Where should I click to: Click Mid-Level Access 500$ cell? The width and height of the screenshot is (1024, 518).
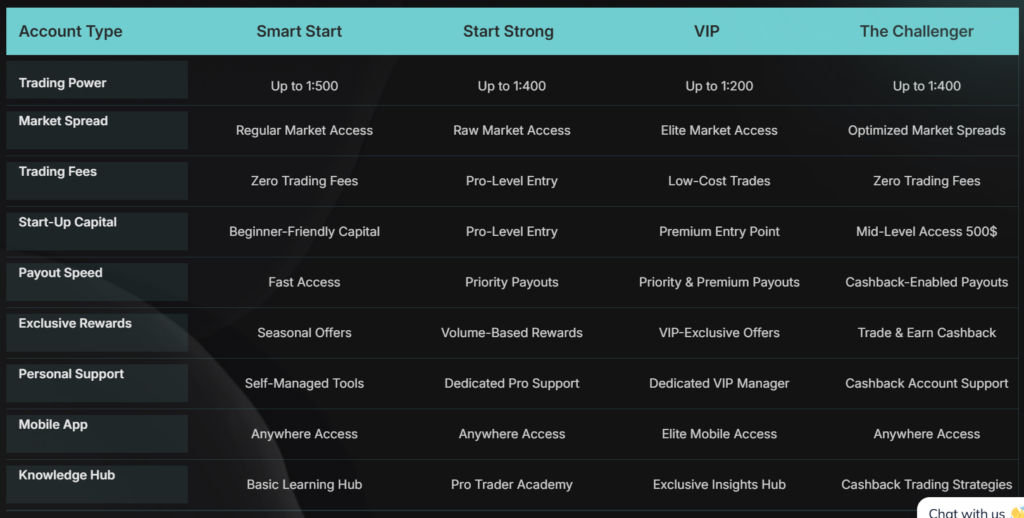point(927,231)
